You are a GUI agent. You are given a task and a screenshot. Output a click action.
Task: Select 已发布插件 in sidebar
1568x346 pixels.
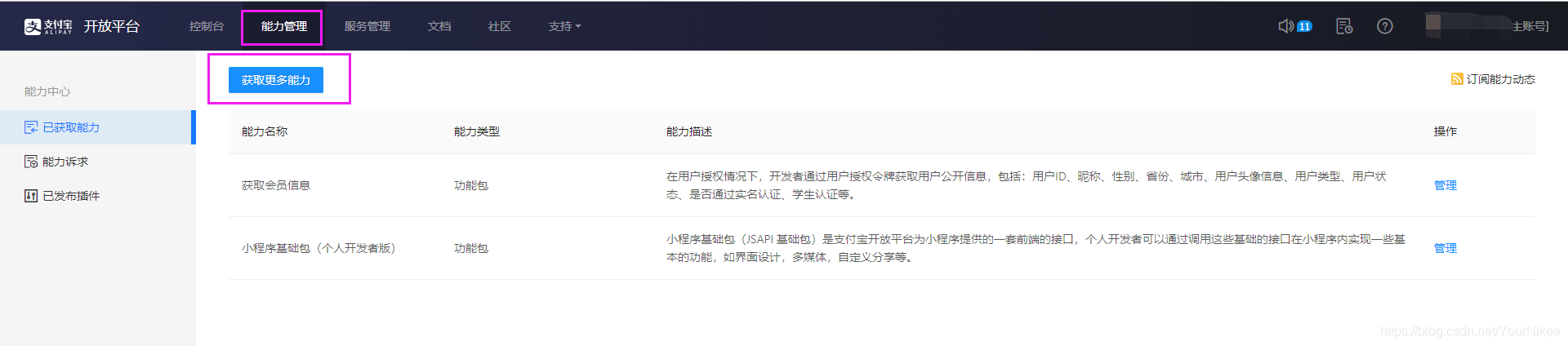tap(96, 196)
